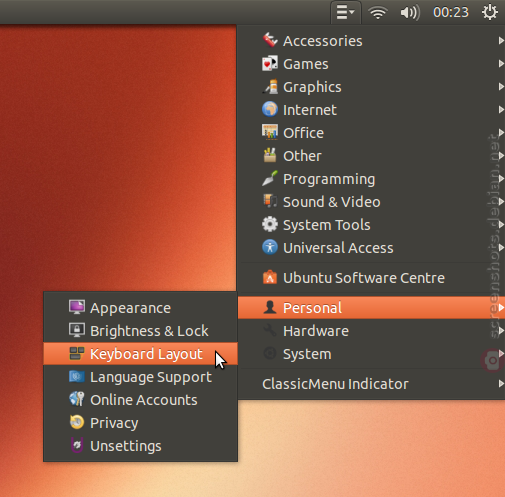
Task: Click the Accessories Swiss knife icon
Action: [x=270, y=40]
